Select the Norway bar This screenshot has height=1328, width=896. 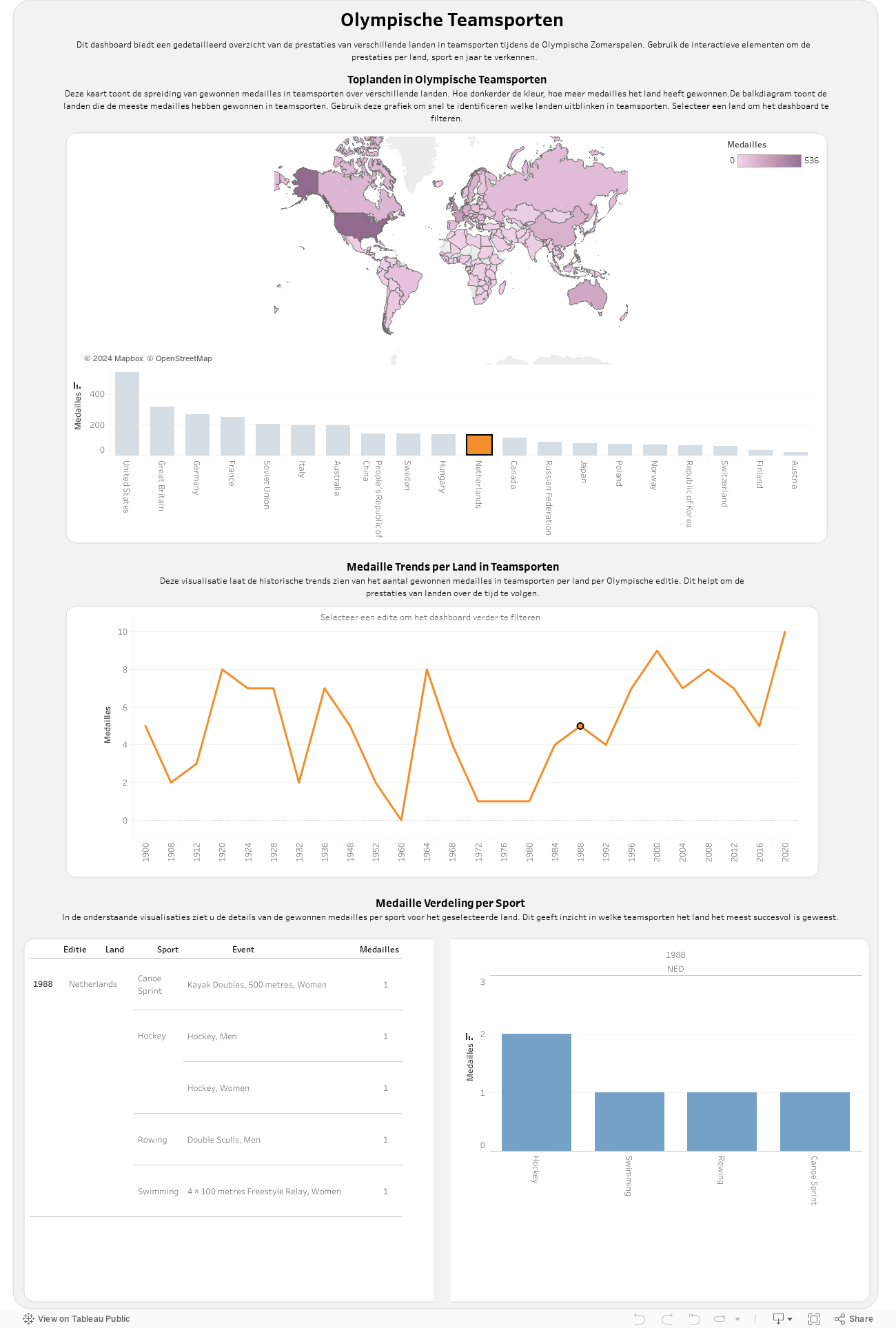click(655, 450)
